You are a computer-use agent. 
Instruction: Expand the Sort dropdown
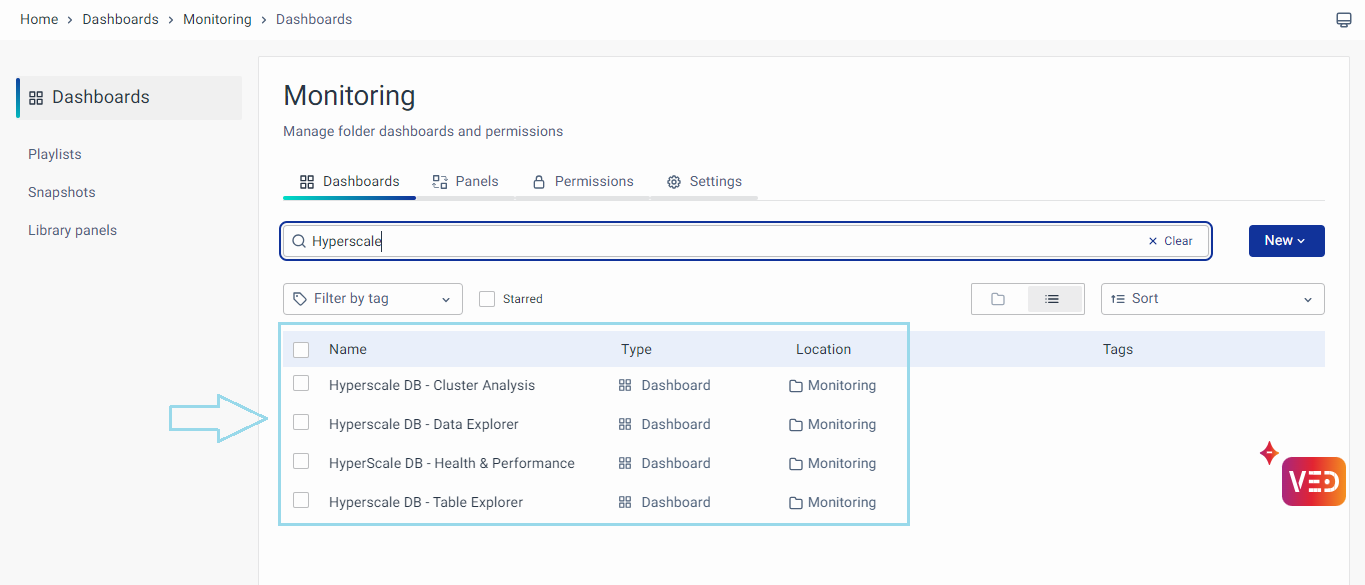pos(1212,299)
